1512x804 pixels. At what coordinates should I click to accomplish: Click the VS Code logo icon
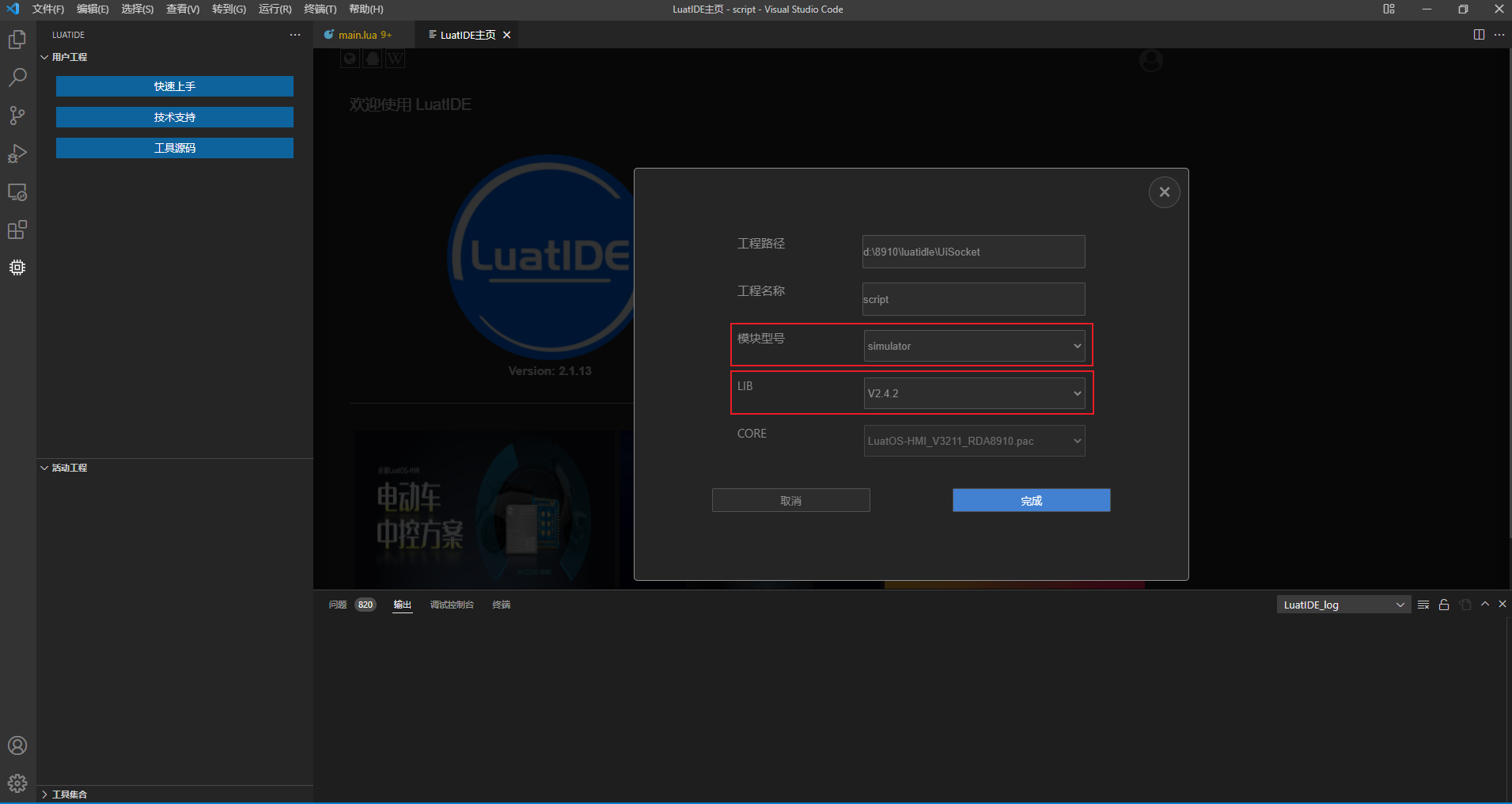[13, 9]
